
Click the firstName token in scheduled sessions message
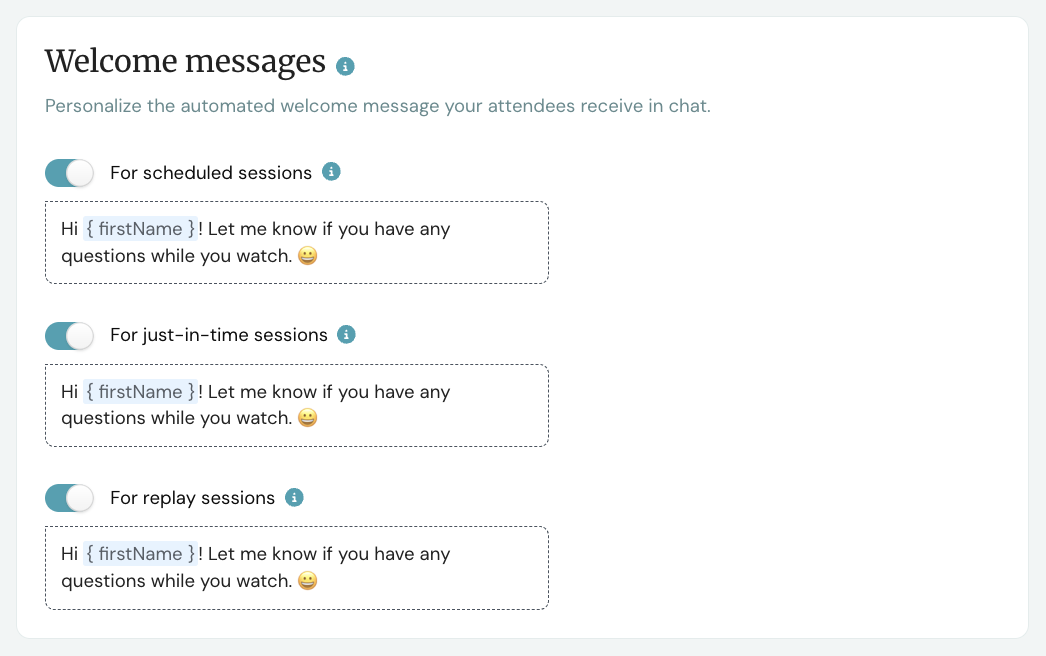[139, 228]
